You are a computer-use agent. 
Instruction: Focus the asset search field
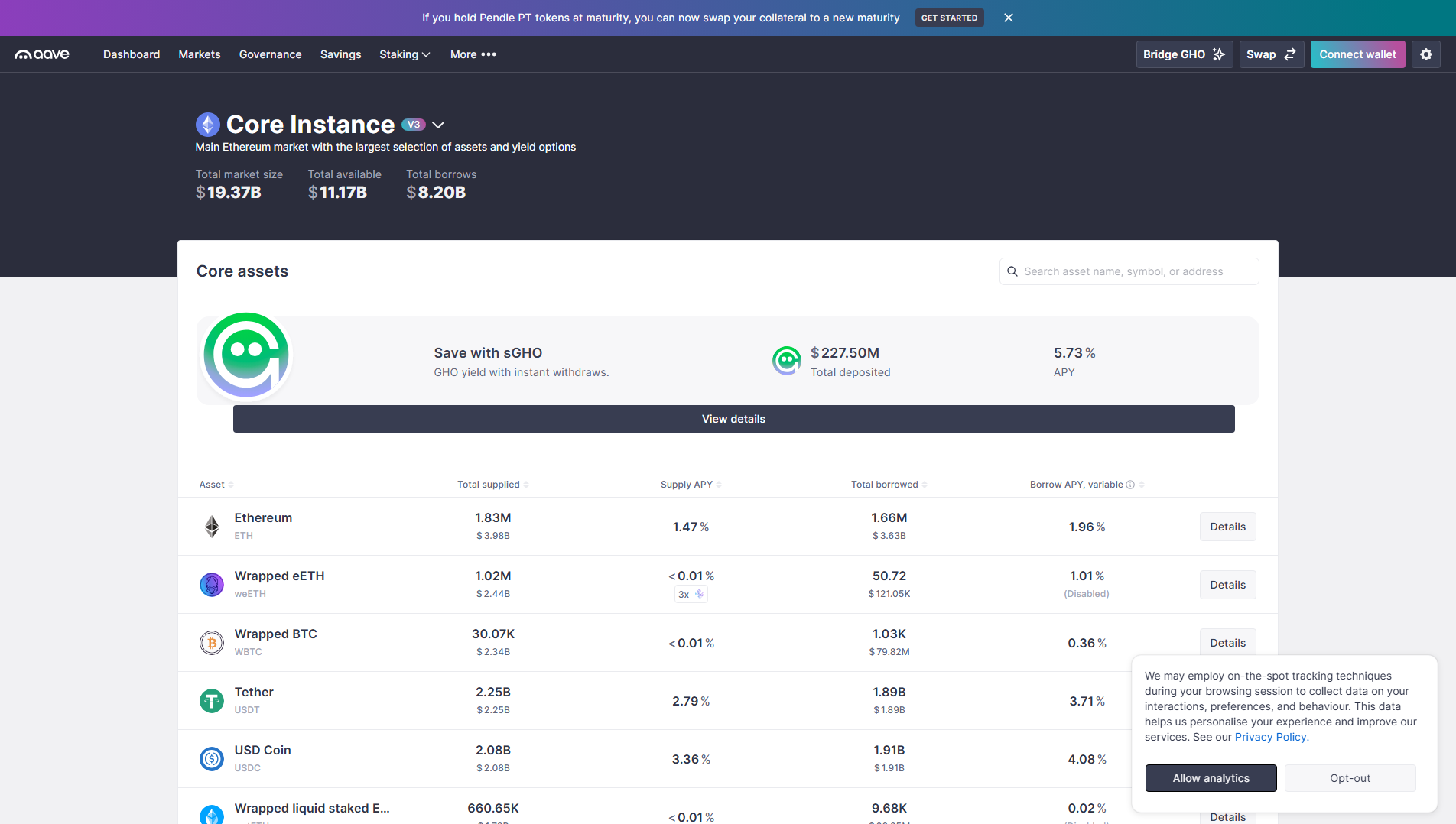coord(1129,271)
